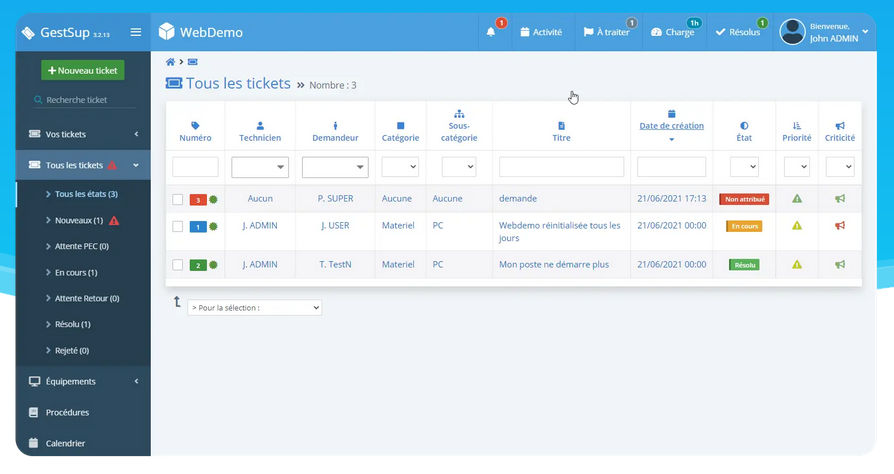Focus the Date de création filter field
894x474 pixels.
672,167
